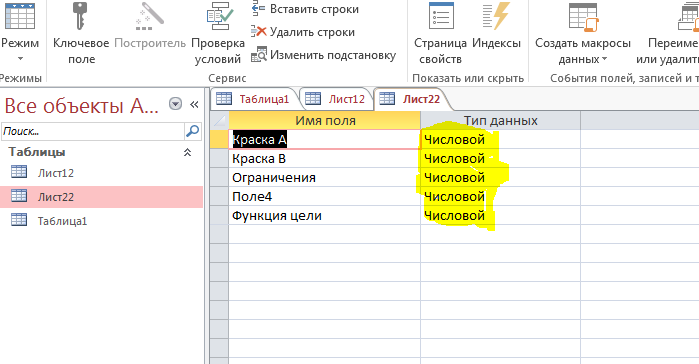Viewport: 699px width, 364px height.
Task: Set the Ключевое поле primary key
Action: 81,33
